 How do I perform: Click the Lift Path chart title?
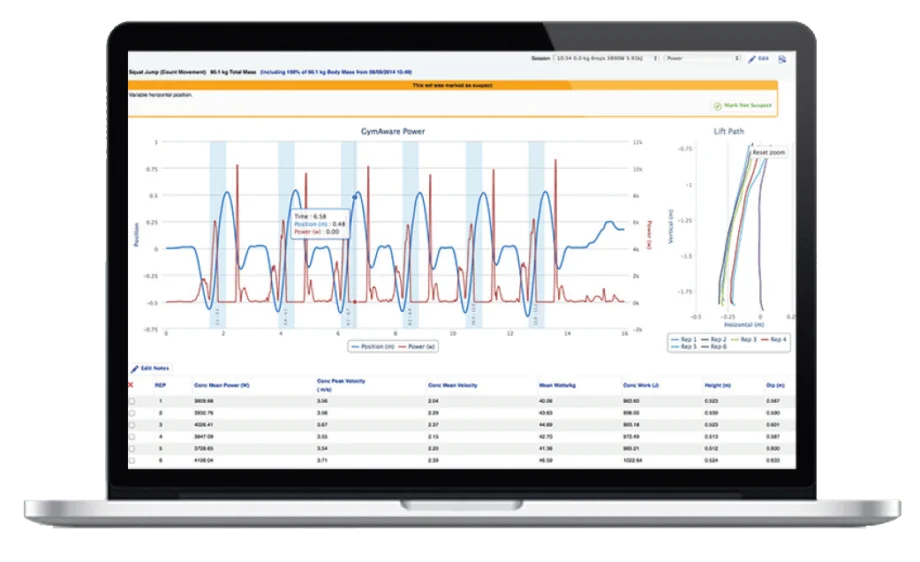[729, 131]
